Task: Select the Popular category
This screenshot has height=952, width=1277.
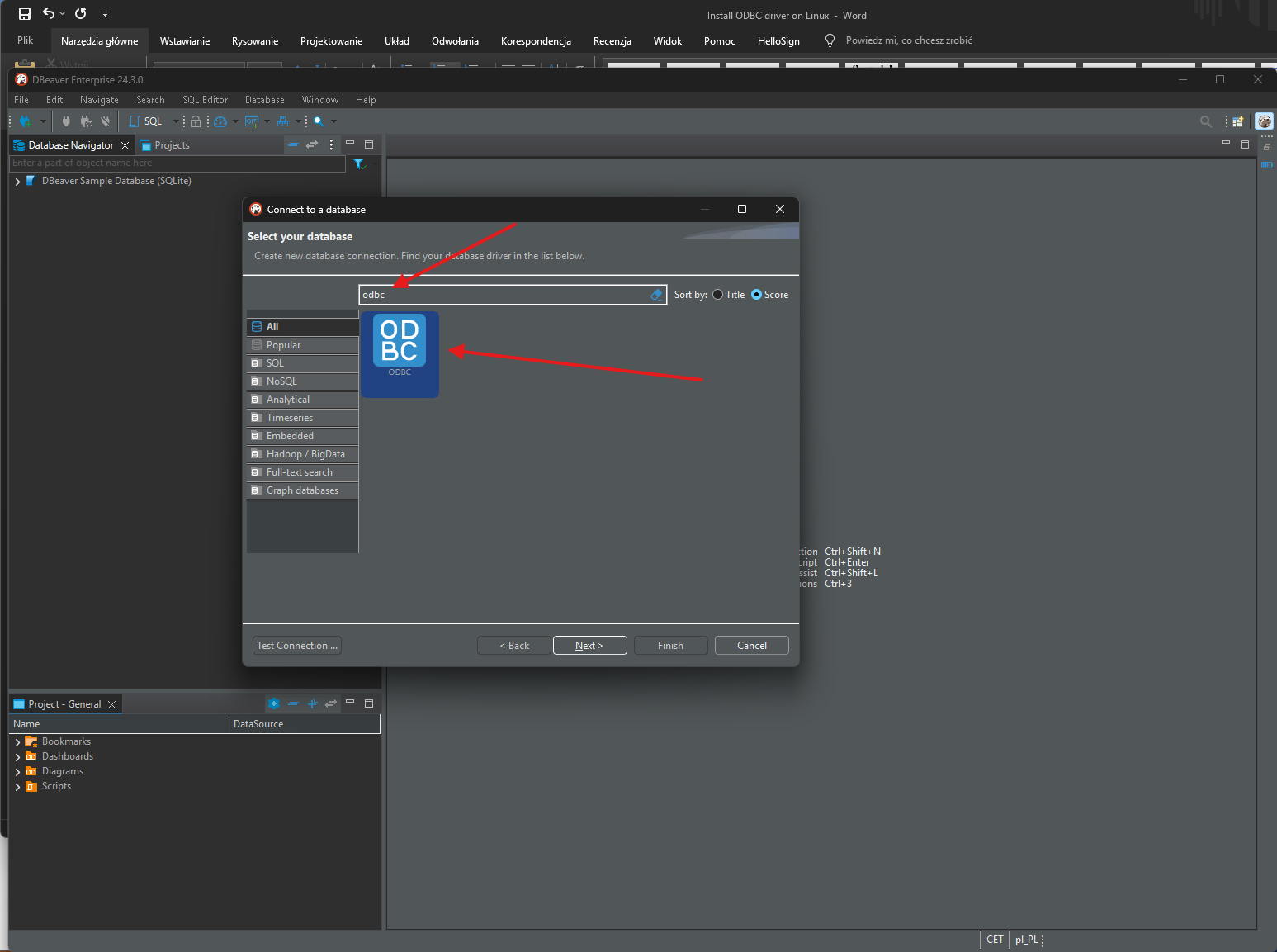Action: [302, 345]
